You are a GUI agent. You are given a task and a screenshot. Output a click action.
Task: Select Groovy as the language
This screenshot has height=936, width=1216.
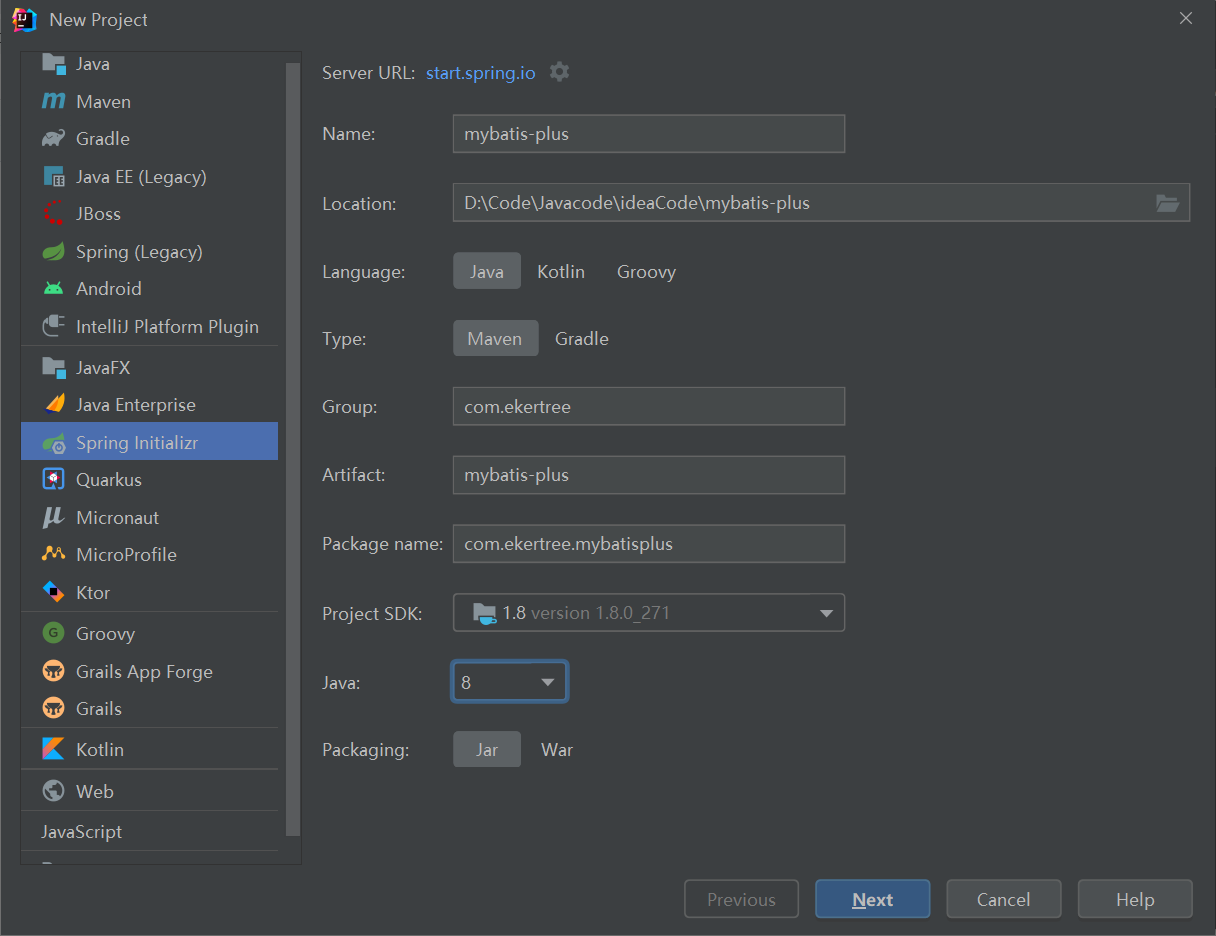[646, 271]
